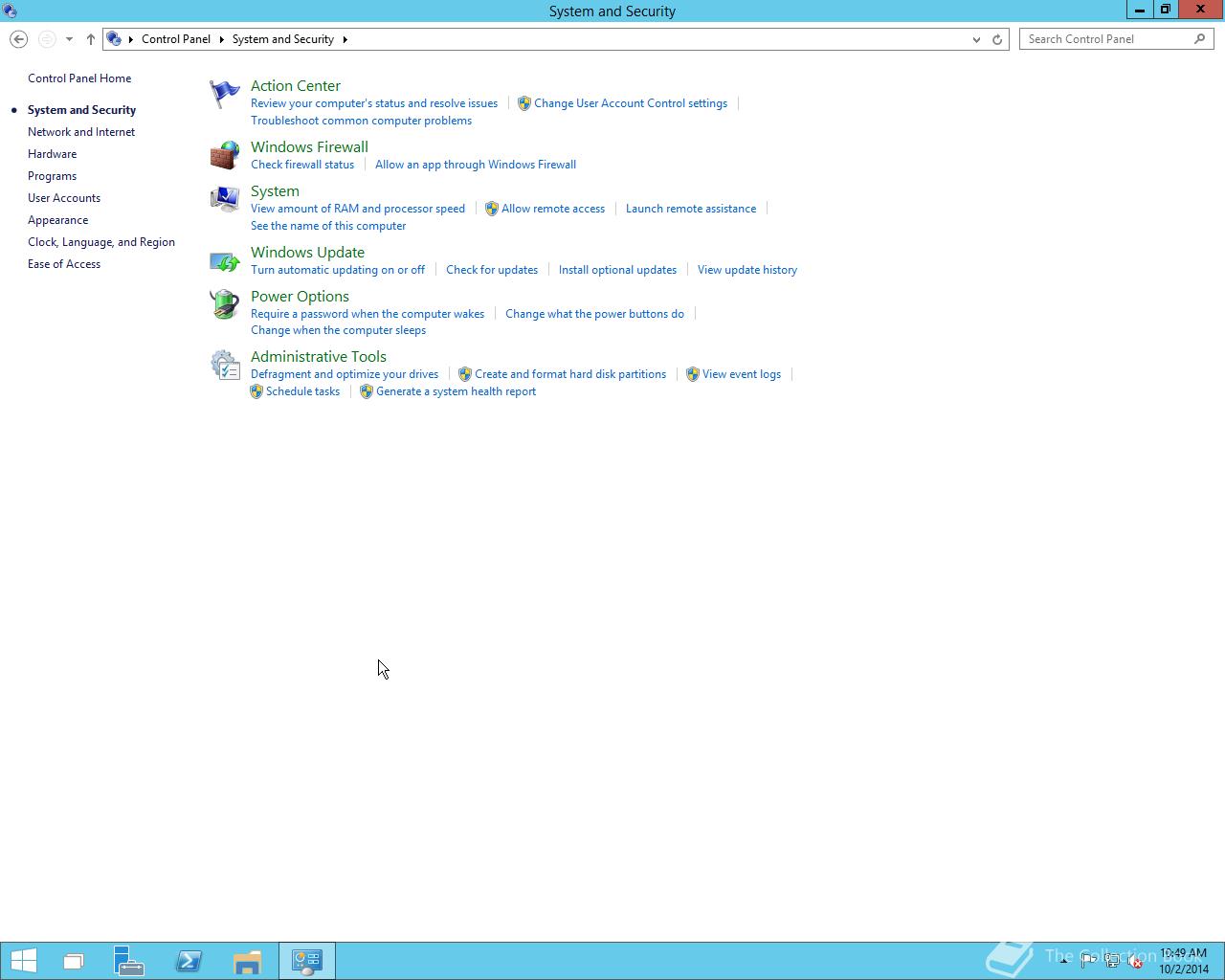
Task: Open the Windows Firewall heading
Action: click(x=309, y=147)
